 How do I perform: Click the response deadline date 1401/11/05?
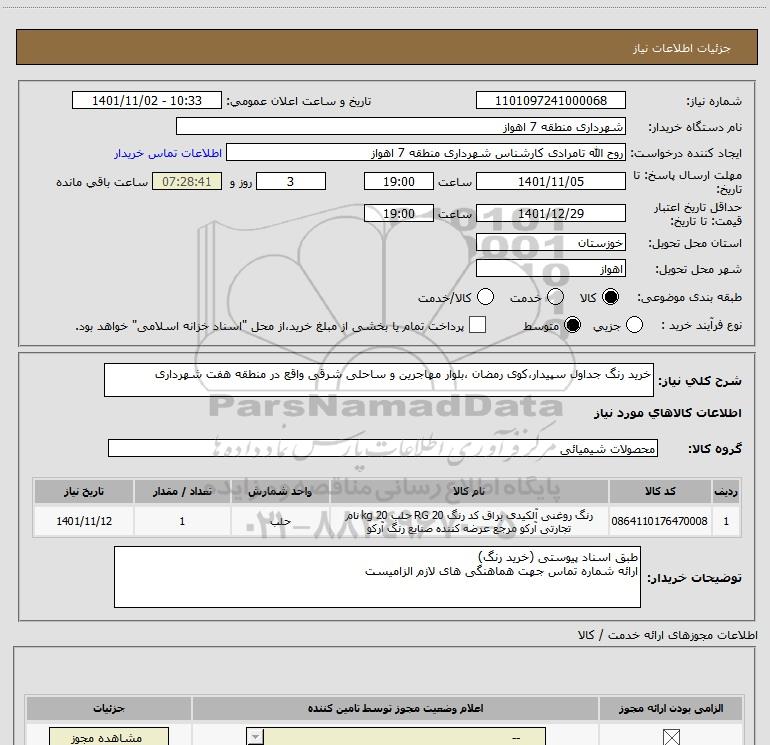click(550, 182)
